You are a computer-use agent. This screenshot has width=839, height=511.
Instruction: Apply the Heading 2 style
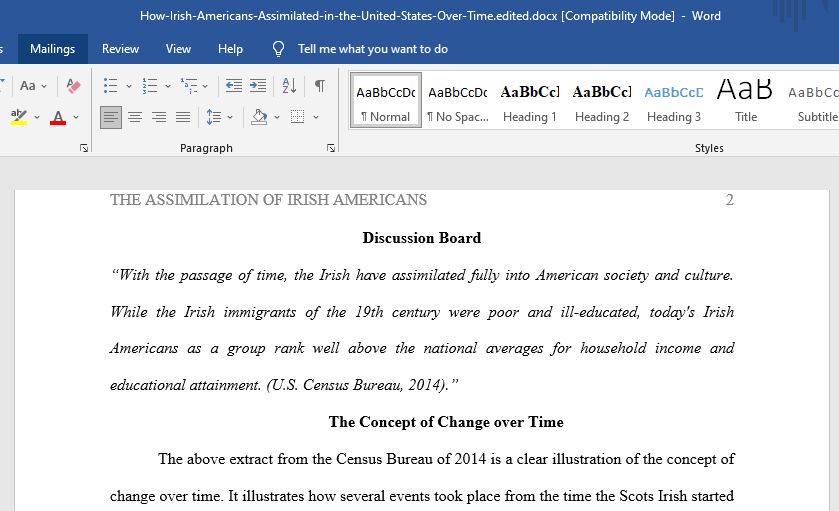(x=602, y=101)
